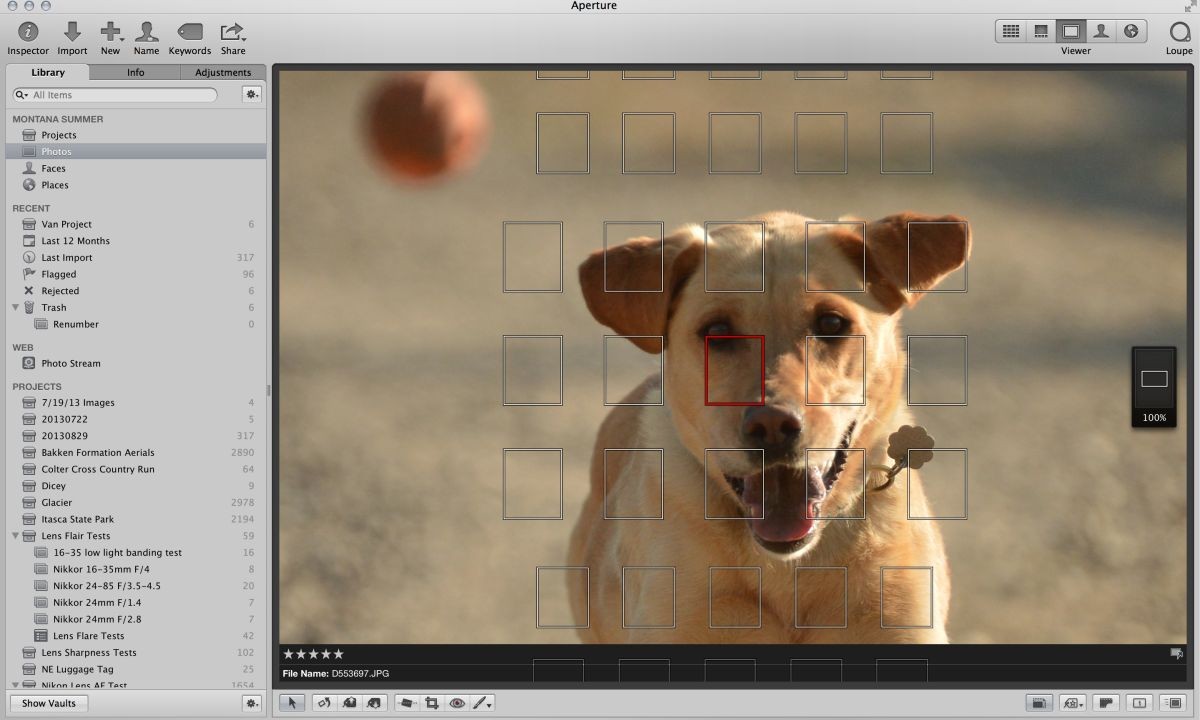The width and height of the screenshot is (1200, 720).
Task: Open the Trash item in the sidebar
Action: click(x=54, y=307)
